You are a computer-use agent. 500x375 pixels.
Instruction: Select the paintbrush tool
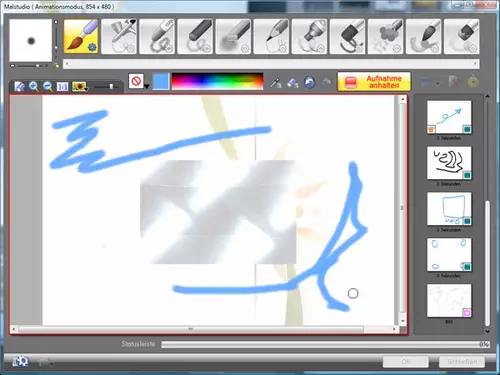(81, 36)
